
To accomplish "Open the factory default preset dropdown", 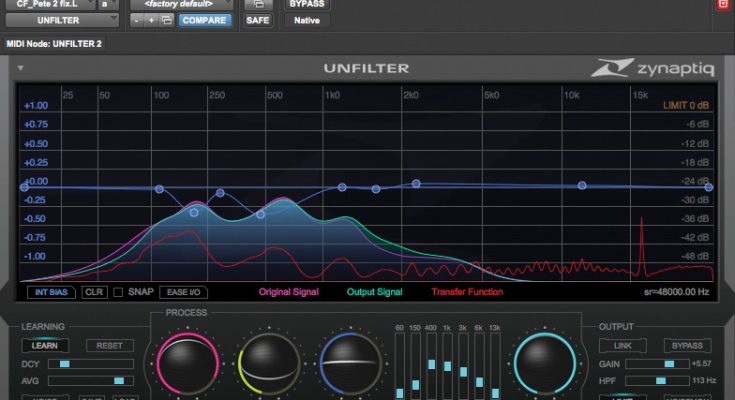I will (x=181, y=4).
